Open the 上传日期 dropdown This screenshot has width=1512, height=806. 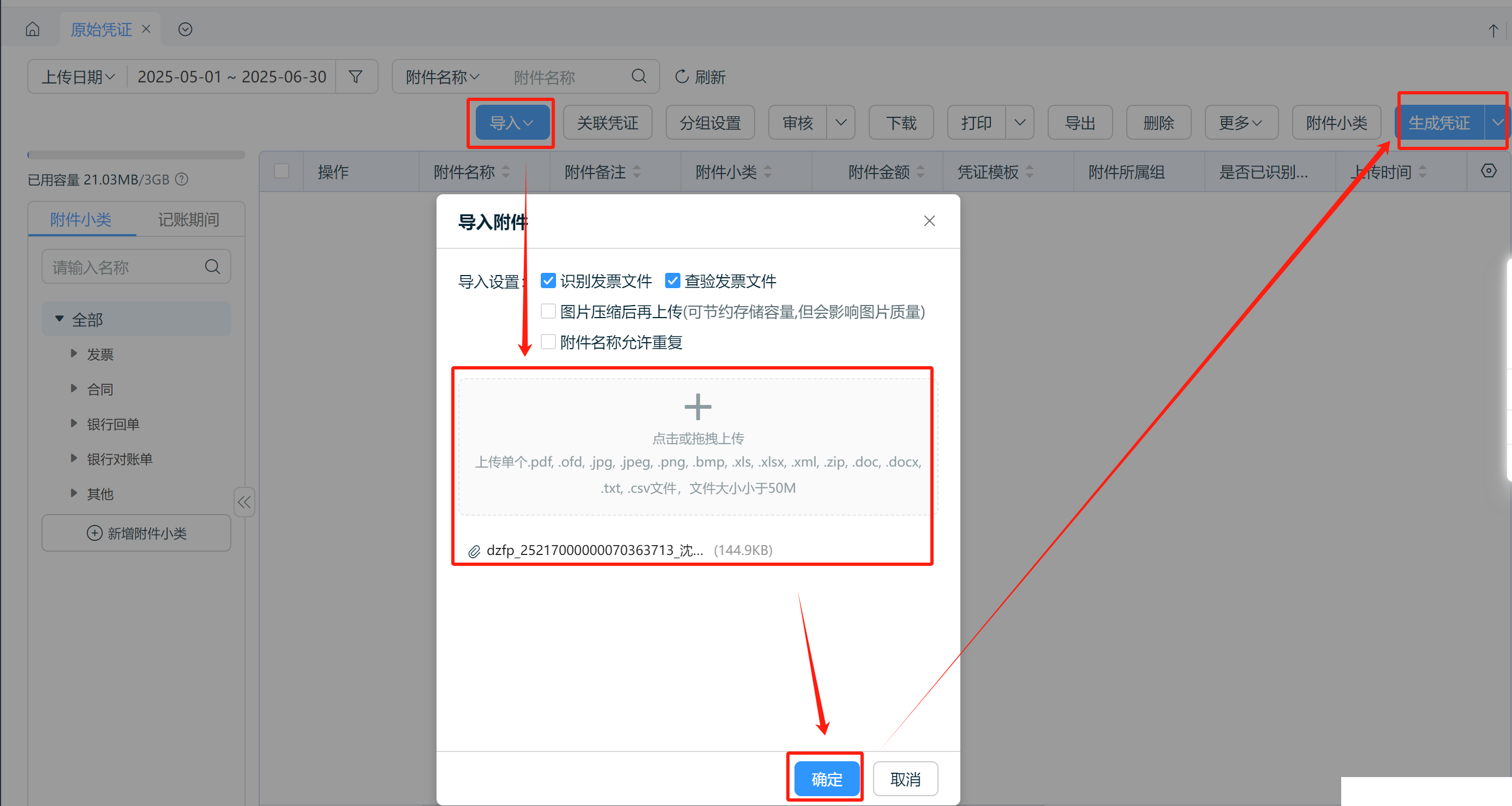pyautogui.click(x=77, y=77)
